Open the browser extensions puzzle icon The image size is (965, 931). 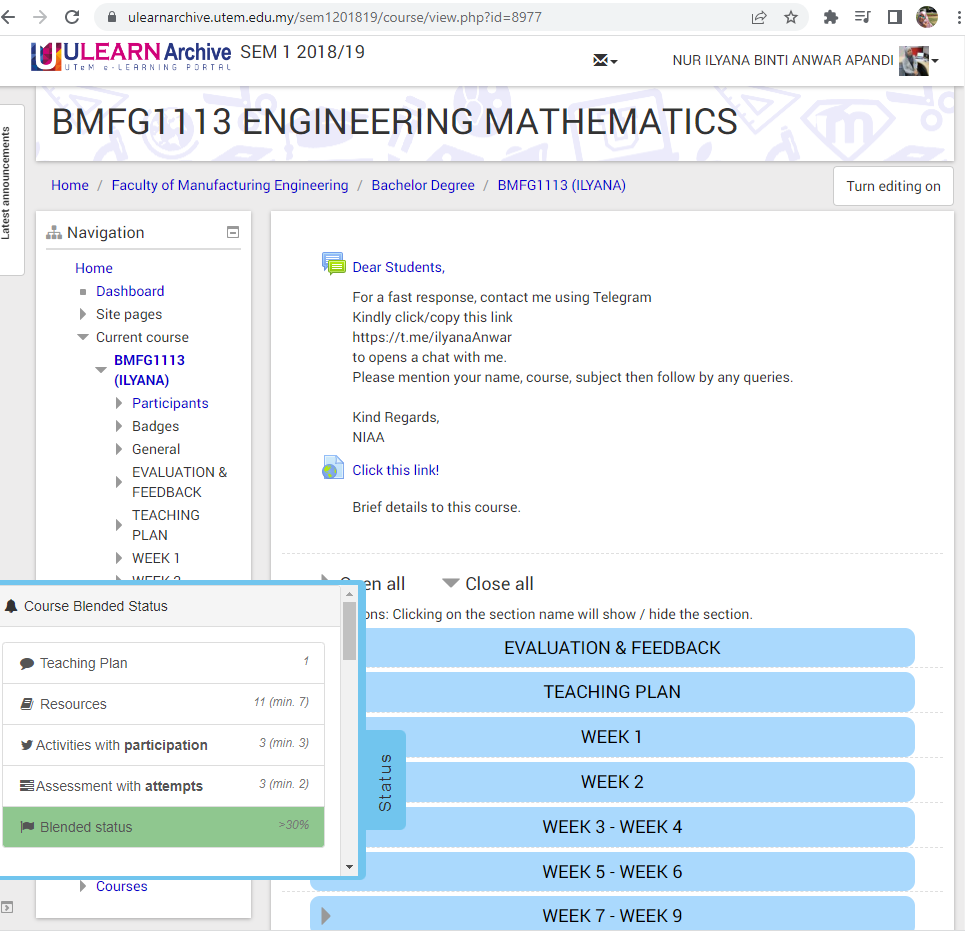point(830,17)
